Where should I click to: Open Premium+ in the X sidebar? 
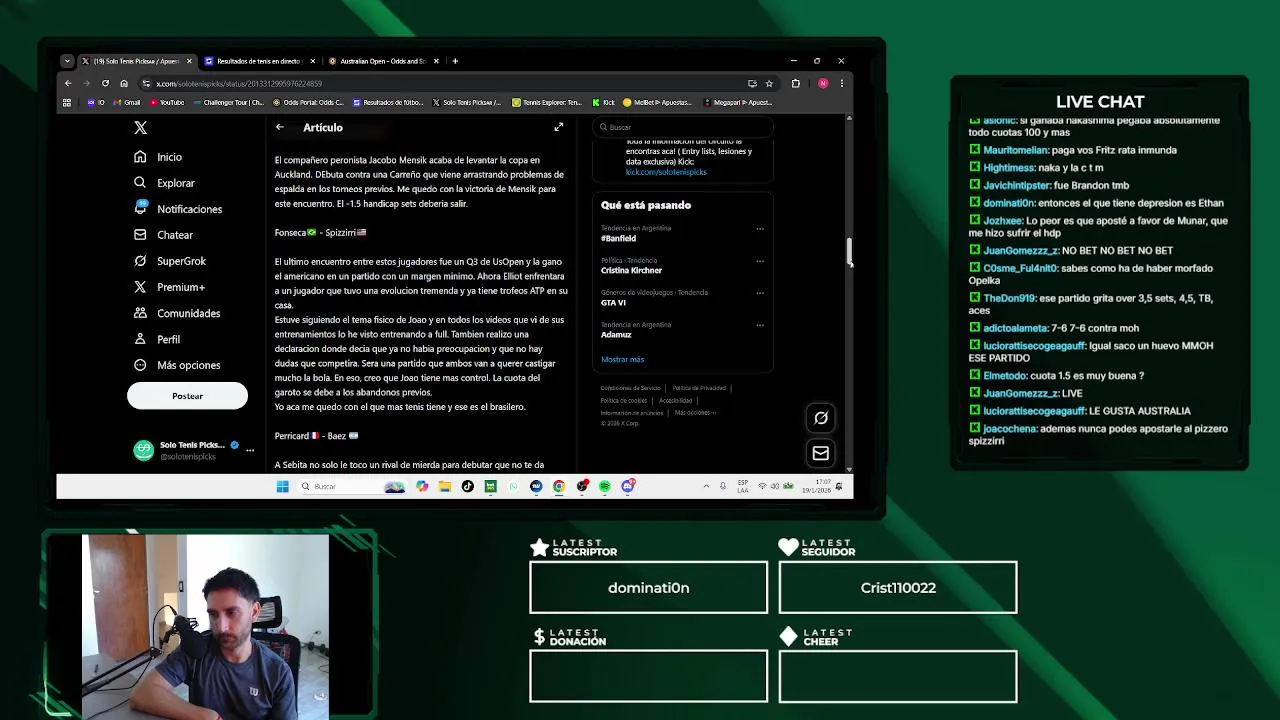point(170,287)
